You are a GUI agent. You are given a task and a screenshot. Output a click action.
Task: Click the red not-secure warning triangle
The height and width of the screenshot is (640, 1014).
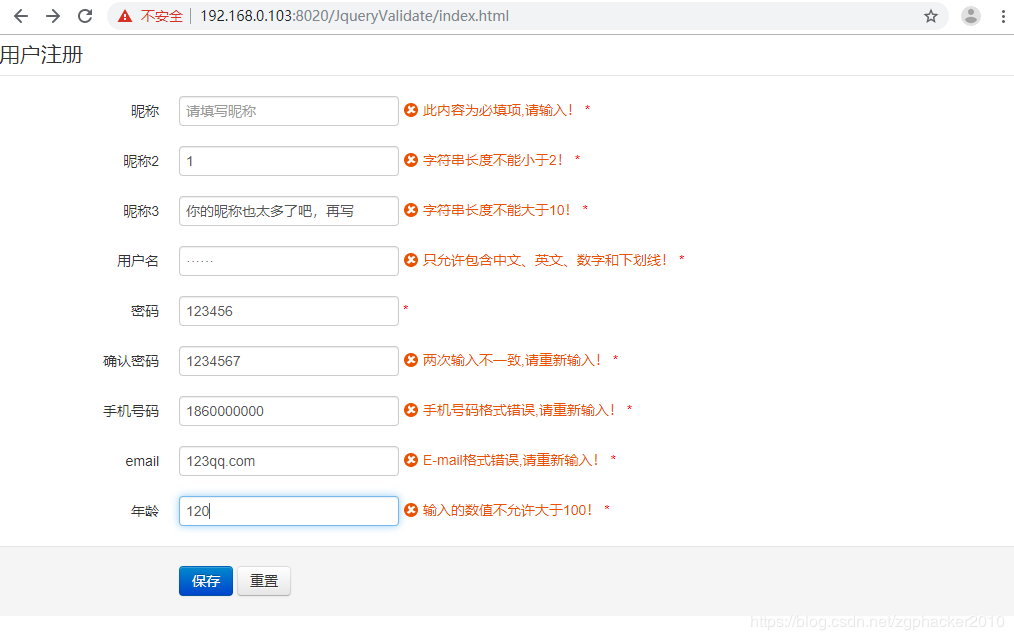(125, 16)
